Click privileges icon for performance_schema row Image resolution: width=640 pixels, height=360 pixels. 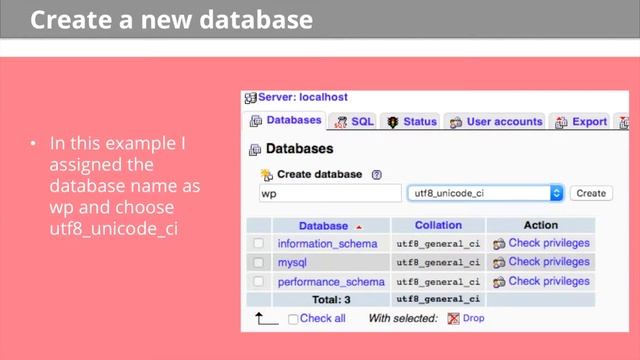[x=499, y=282]
